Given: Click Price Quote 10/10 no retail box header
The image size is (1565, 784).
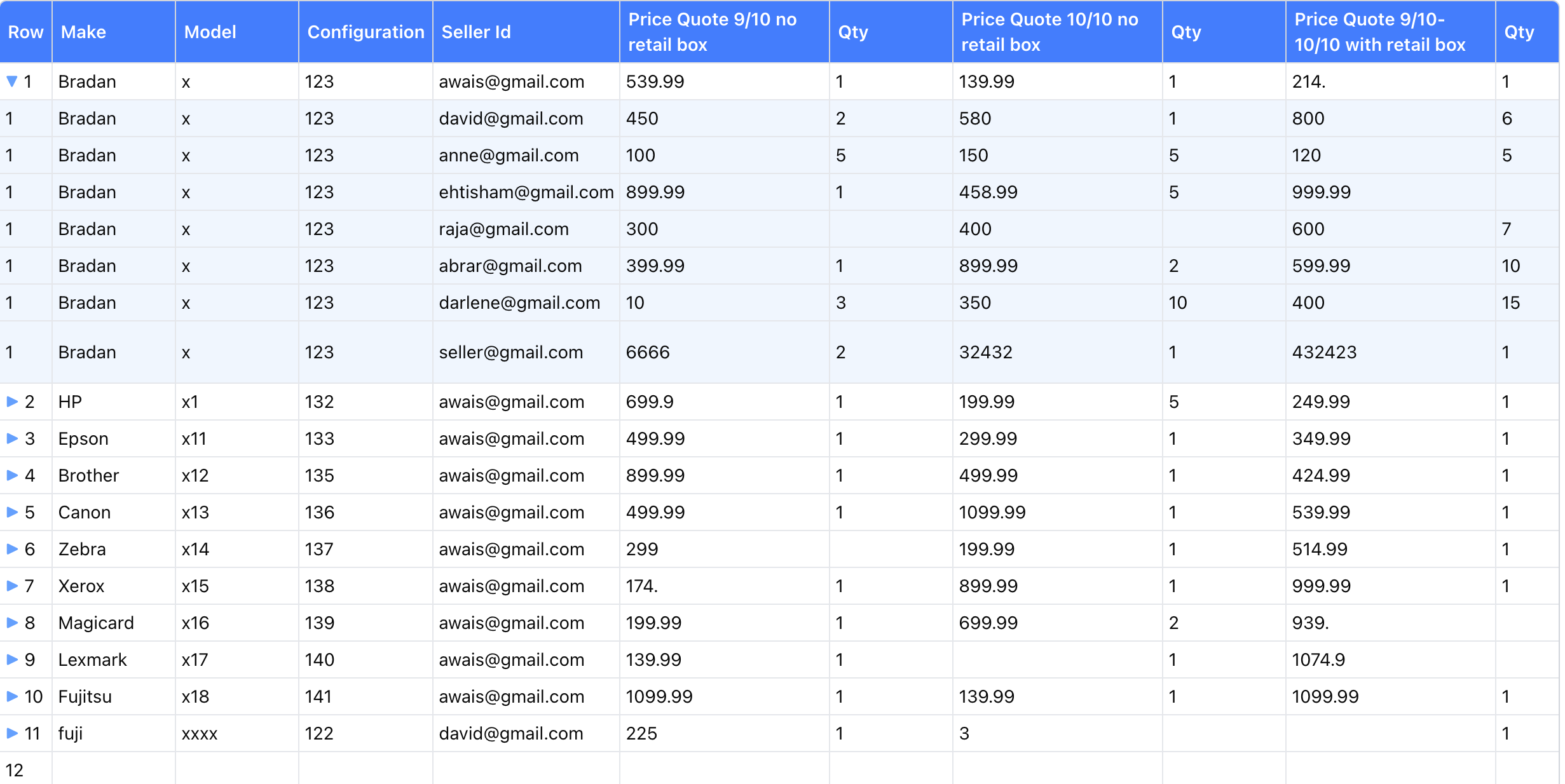Looking at the screenshot, I should click(x=1058, y=32).
